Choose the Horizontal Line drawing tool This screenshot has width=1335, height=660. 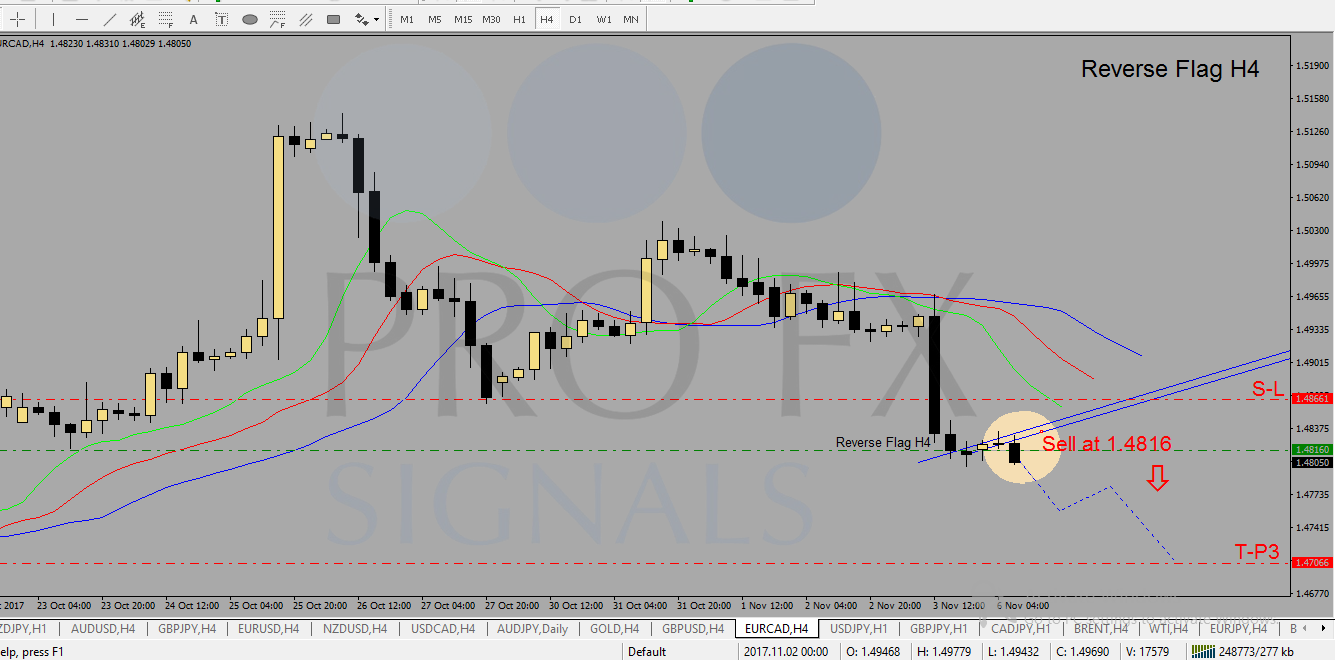[82, 19]
